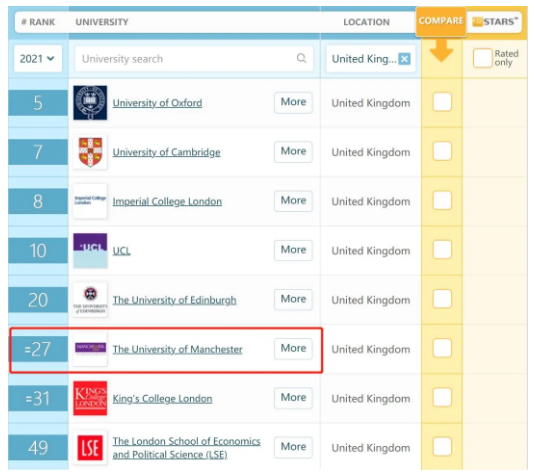Select the Stars tab header
This screenshot has width=537, height=475.
[x=495, y=22]
